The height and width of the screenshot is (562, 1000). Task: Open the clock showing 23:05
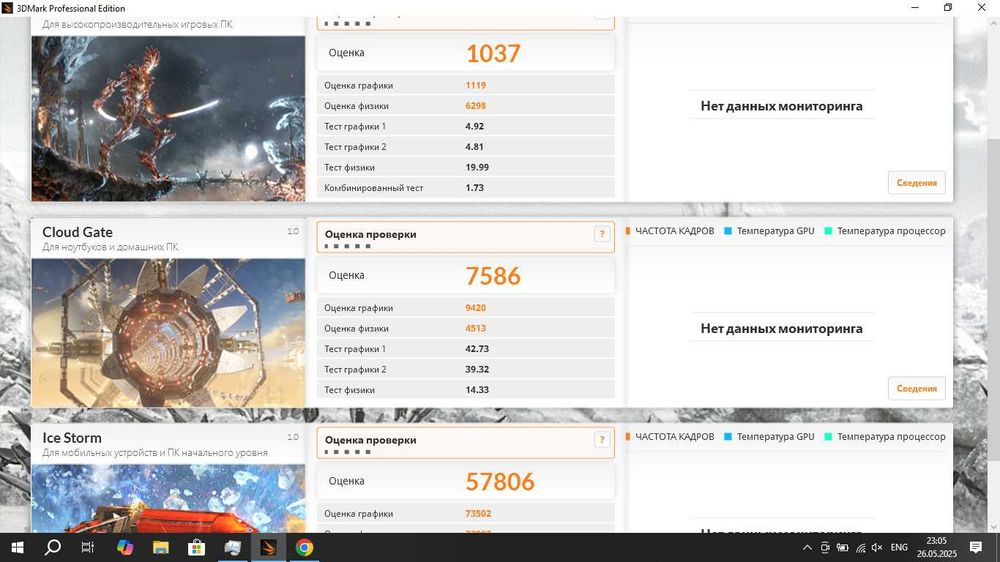click(936, 541)
